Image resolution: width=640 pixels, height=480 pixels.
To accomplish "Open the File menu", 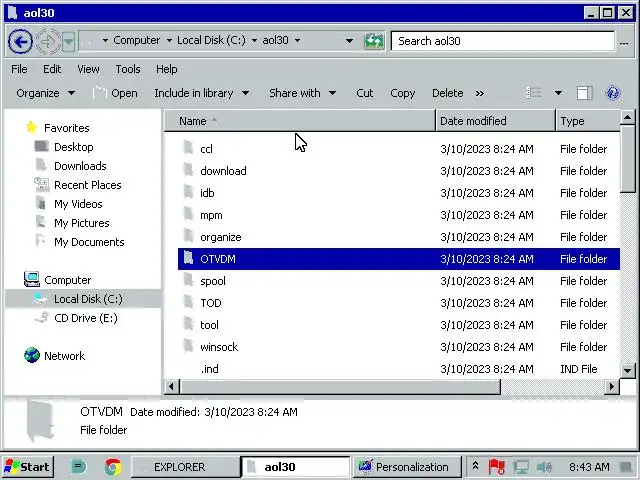I will pyautogui.click(x=19, y=69).
